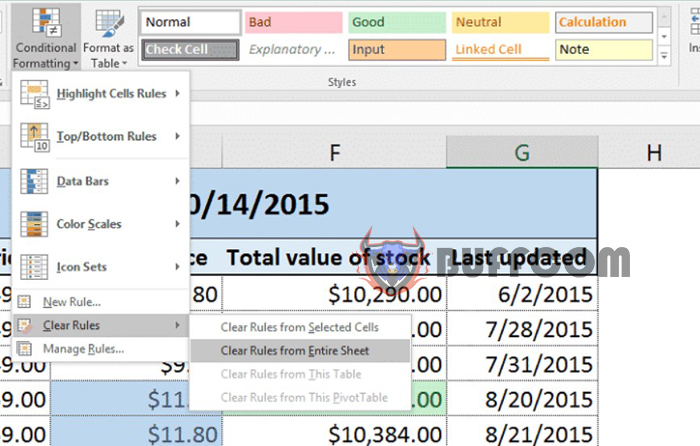Viewport: 700px width, 446px height.
Task: Apply the Explanatory text cell style
Action: tap(294, 50)
